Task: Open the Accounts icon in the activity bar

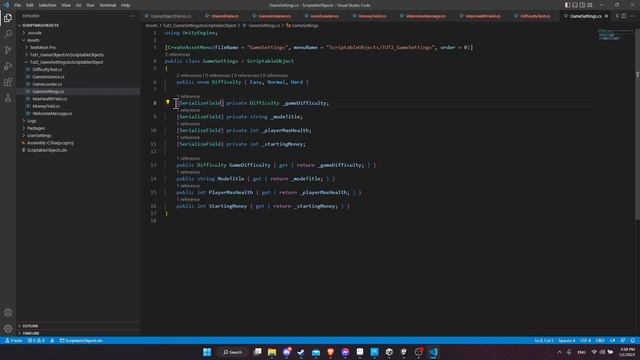Action: click(x=8, y=313)
